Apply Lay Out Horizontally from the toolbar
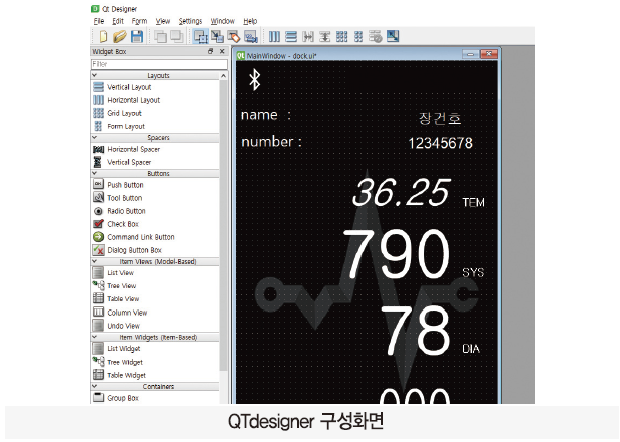The image size is (620, 442). (274, 36)
